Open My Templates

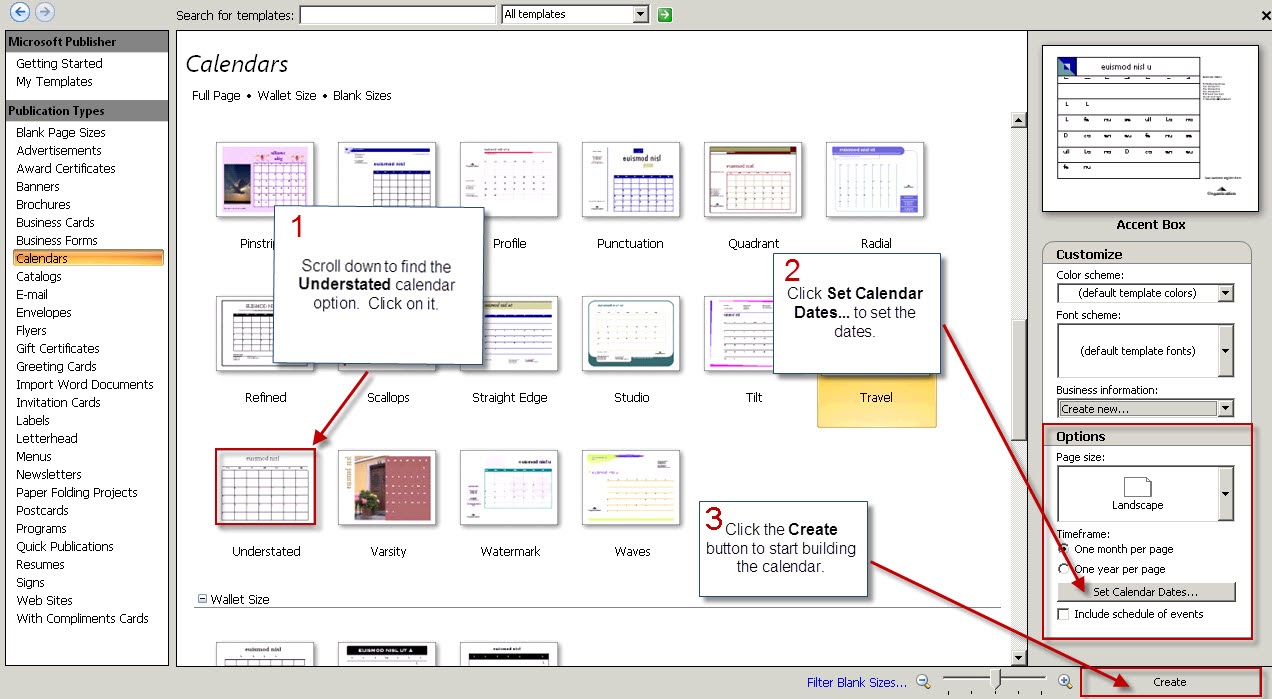point(53,81)
